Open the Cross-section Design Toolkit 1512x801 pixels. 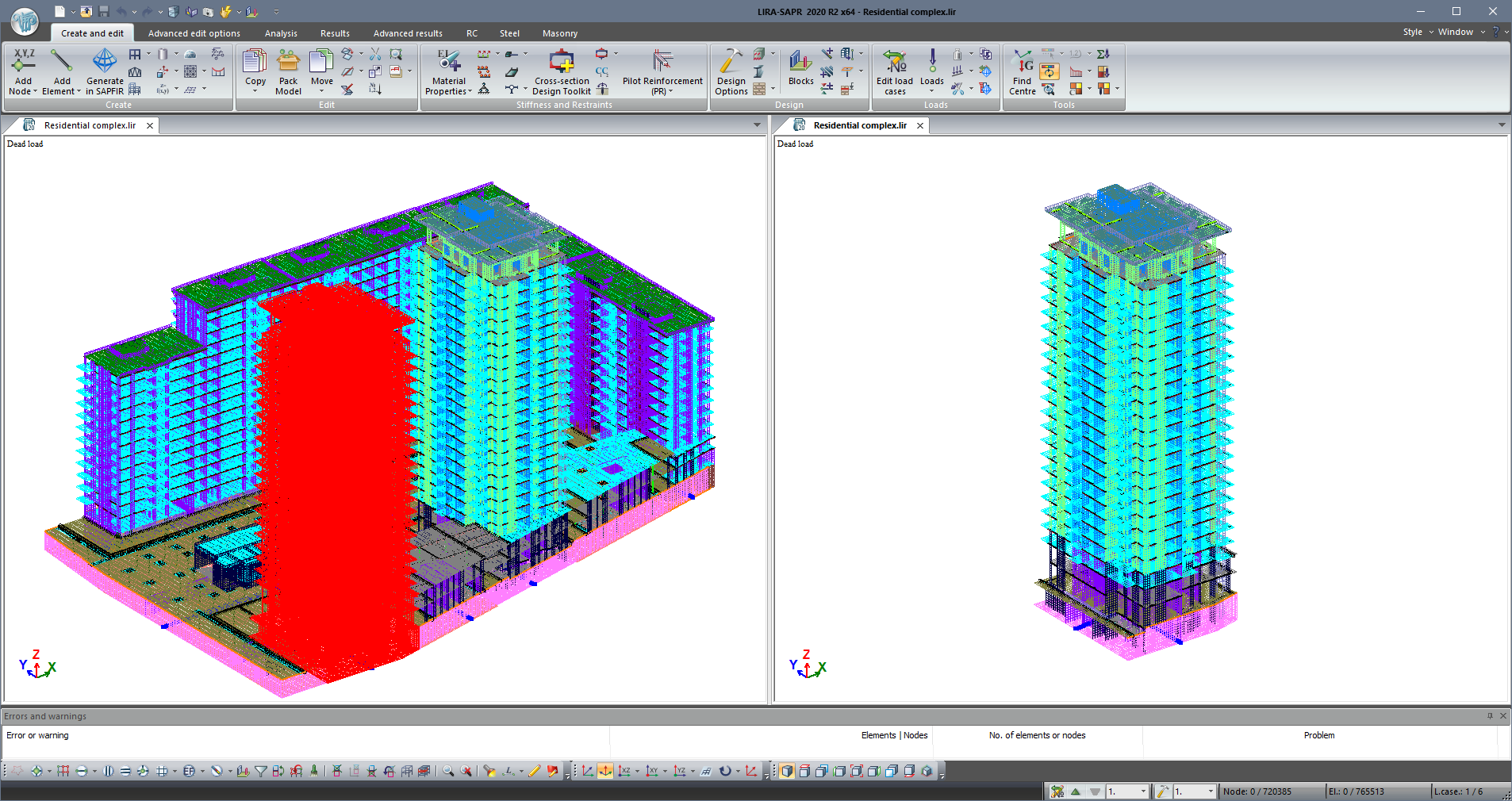[562, 71]
